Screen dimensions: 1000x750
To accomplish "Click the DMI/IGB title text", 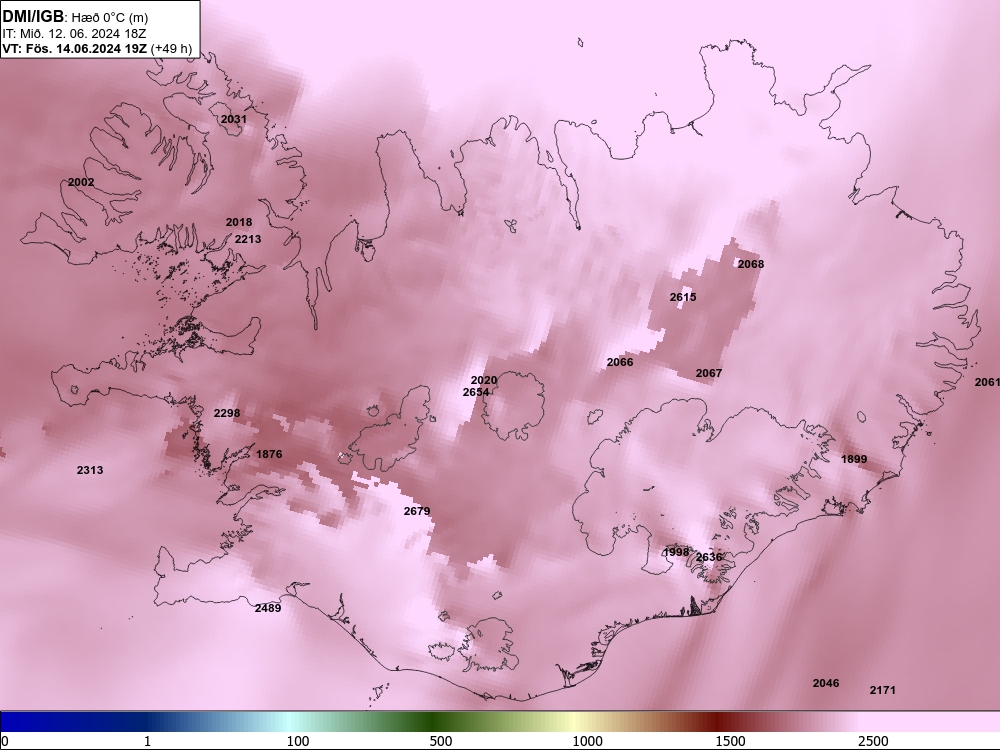I will (x=33, y=16).
